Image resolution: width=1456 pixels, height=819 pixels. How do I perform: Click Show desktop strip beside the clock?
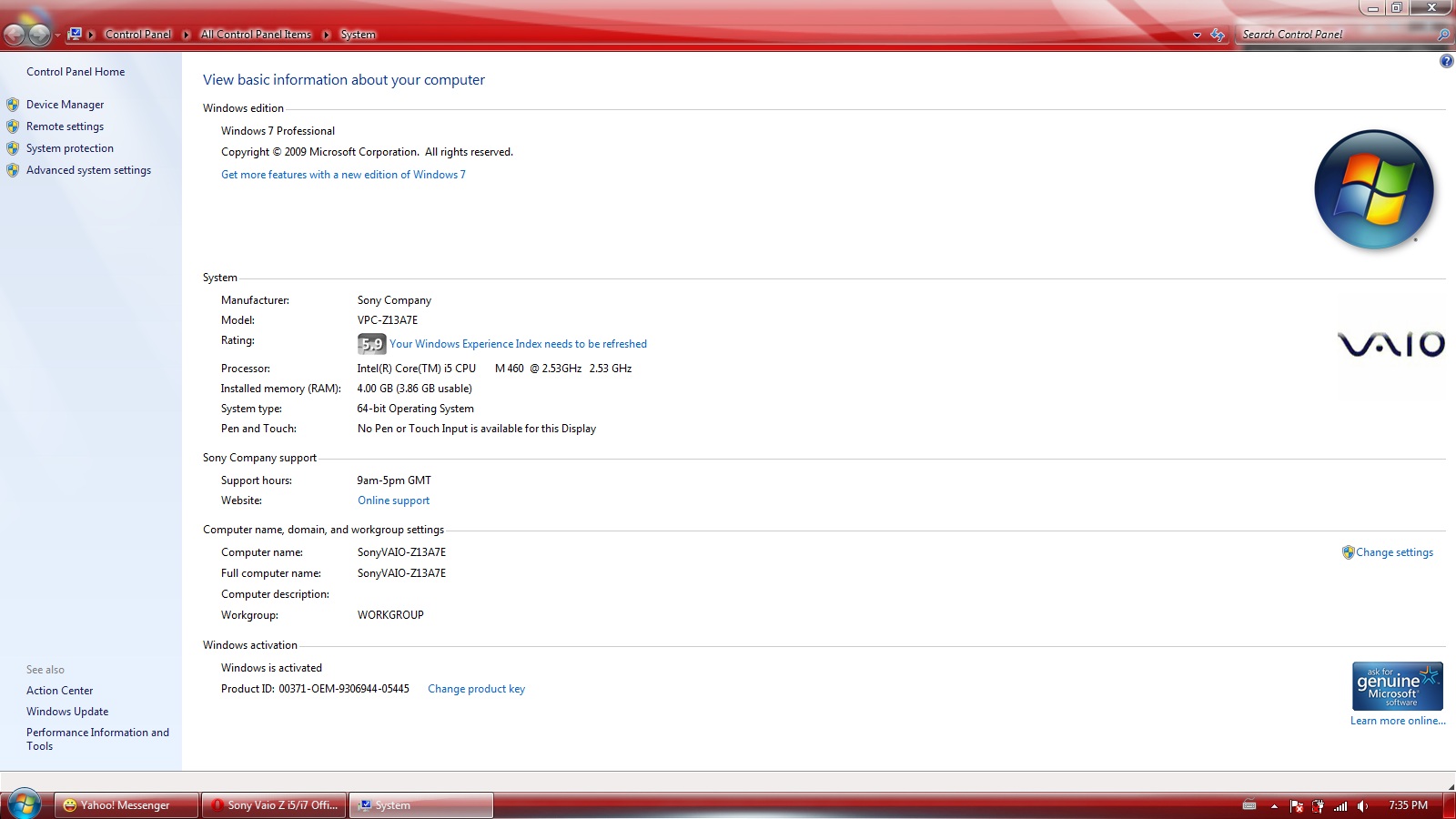pyautogui.click(x=1450, y=805)
